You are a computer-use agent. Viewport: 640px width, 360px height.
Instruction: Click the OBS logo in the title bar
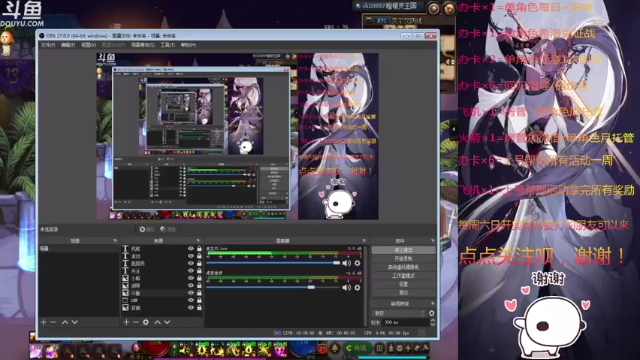click(42, 36)
